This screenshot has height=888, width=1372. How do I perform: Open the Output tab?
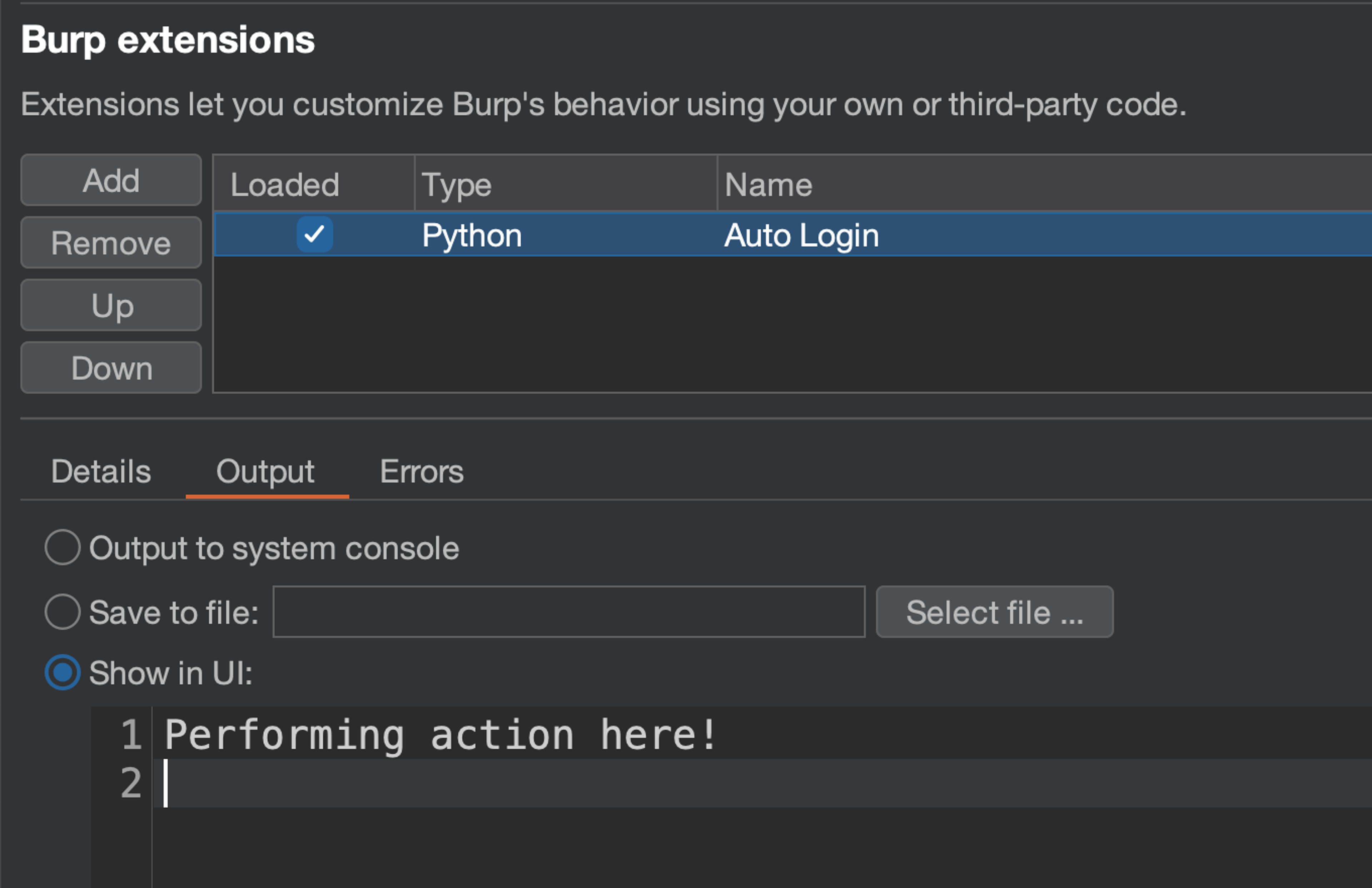click(x=265, y=472)
